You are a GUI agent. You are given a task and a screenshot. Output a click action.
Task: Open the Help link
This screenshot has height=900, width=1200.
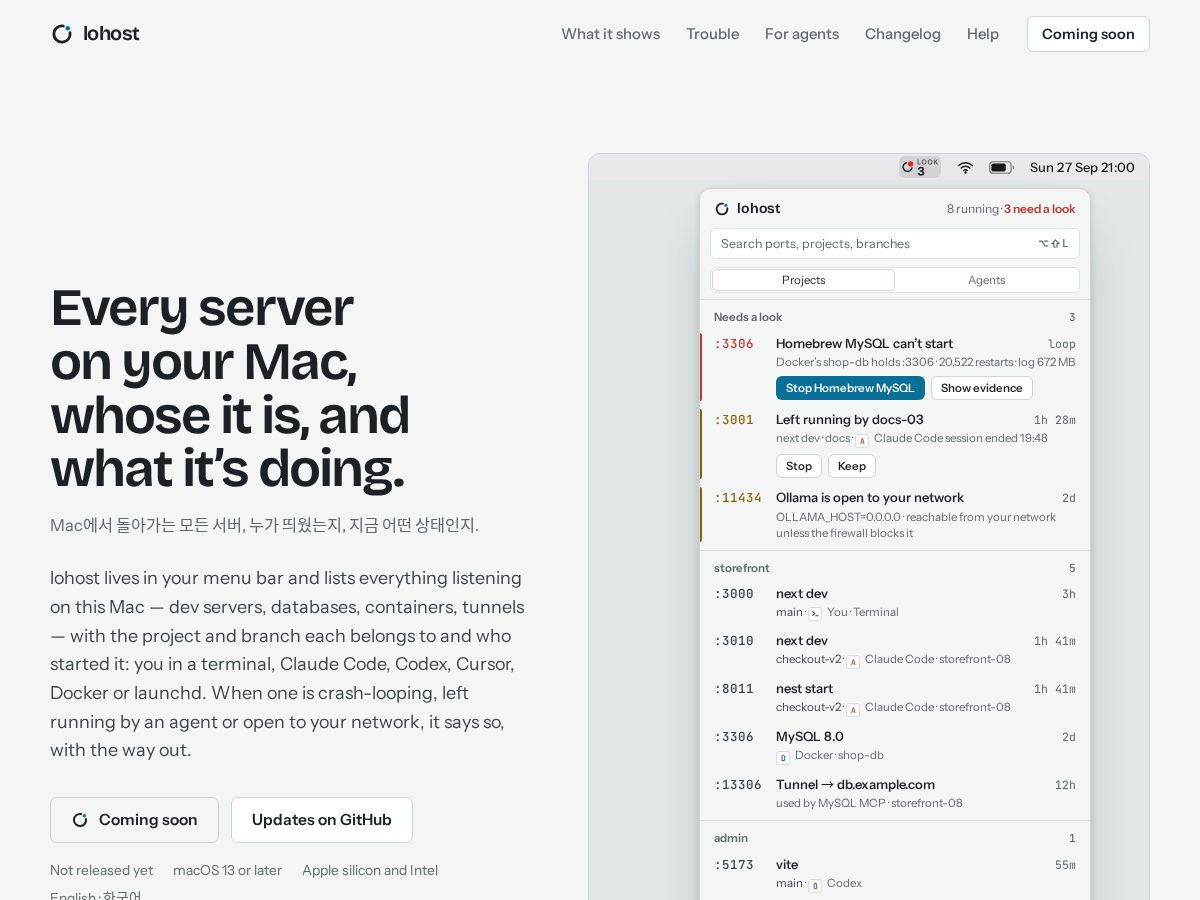pyautogui.click(x=983, y=34)
